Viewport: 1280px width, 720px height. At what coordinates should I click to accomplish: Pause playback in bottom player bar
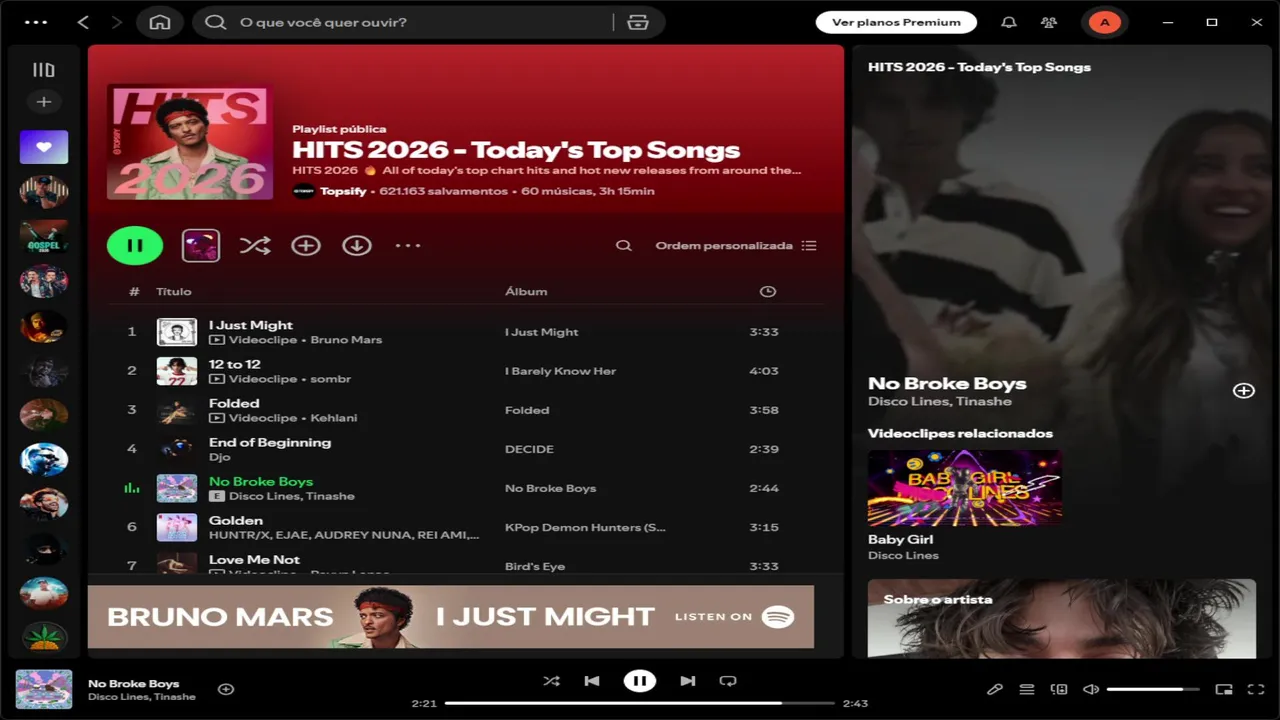(640, 681)
